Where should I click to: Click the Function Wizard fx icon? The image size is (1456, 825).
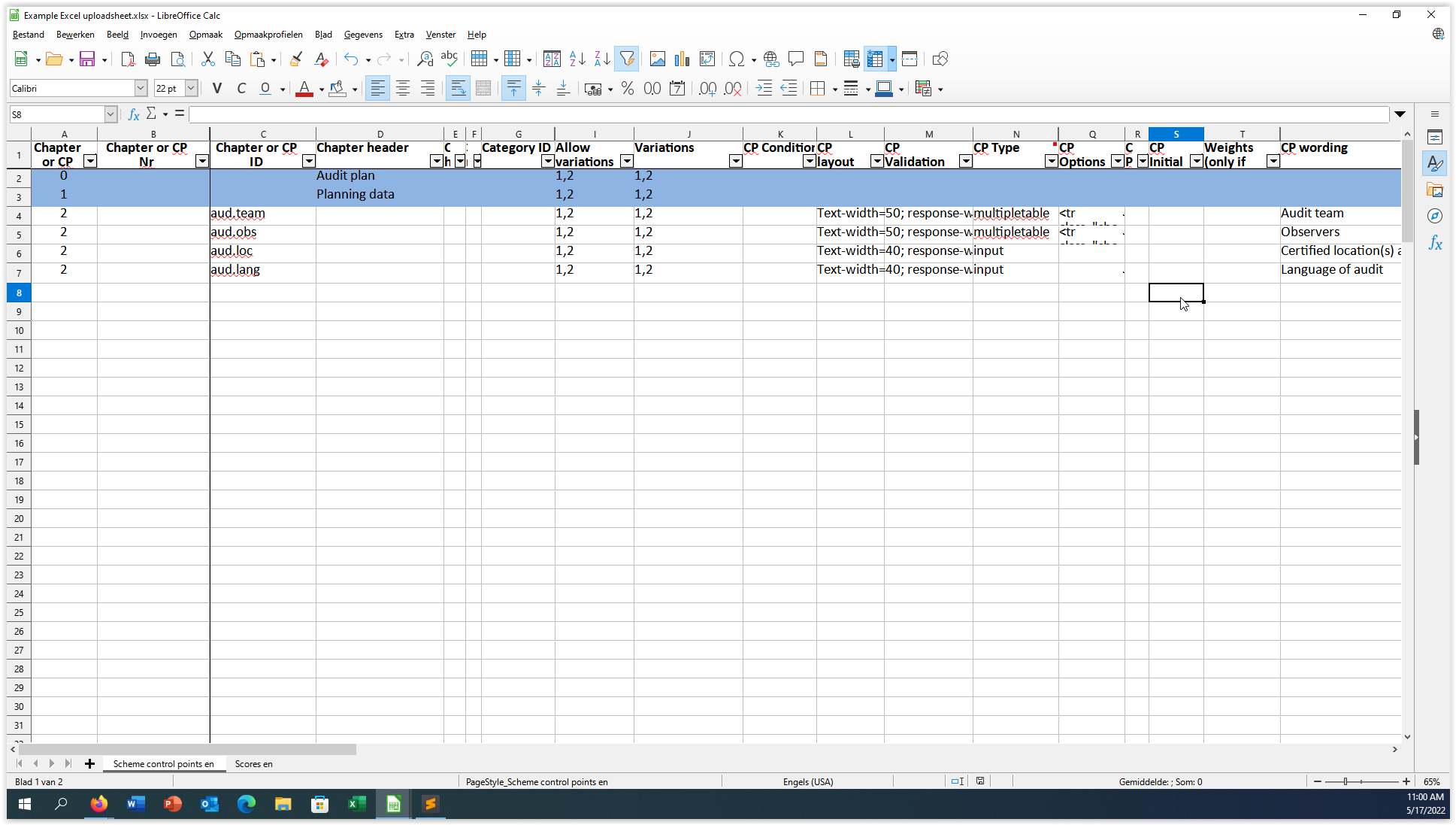coord(134,114)
